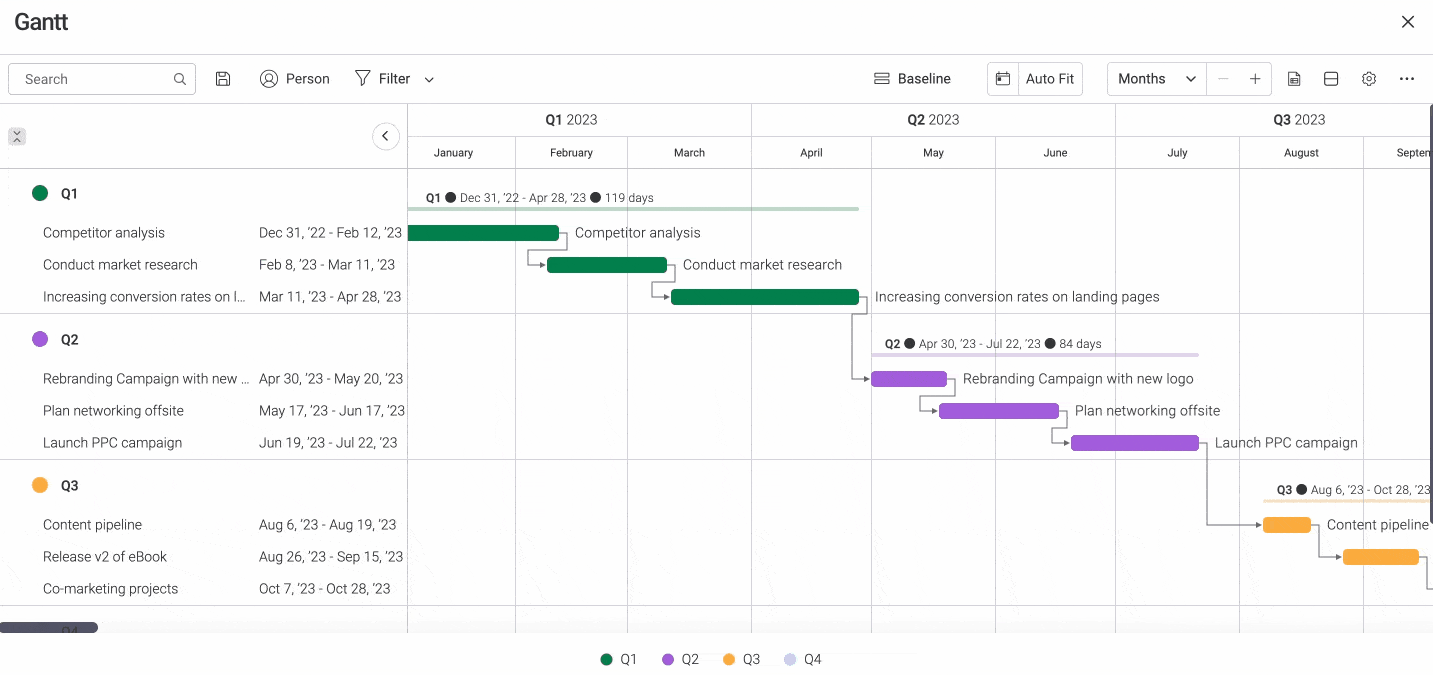Open the Months zoom level dropdown

(x=1156, y=78)
